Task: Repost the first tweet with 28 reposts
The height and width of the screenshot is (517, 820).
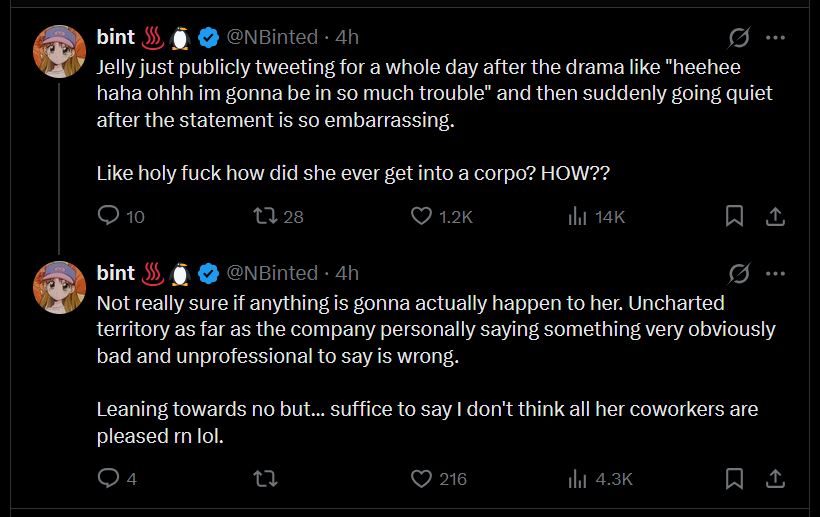Action: (267, 216)
